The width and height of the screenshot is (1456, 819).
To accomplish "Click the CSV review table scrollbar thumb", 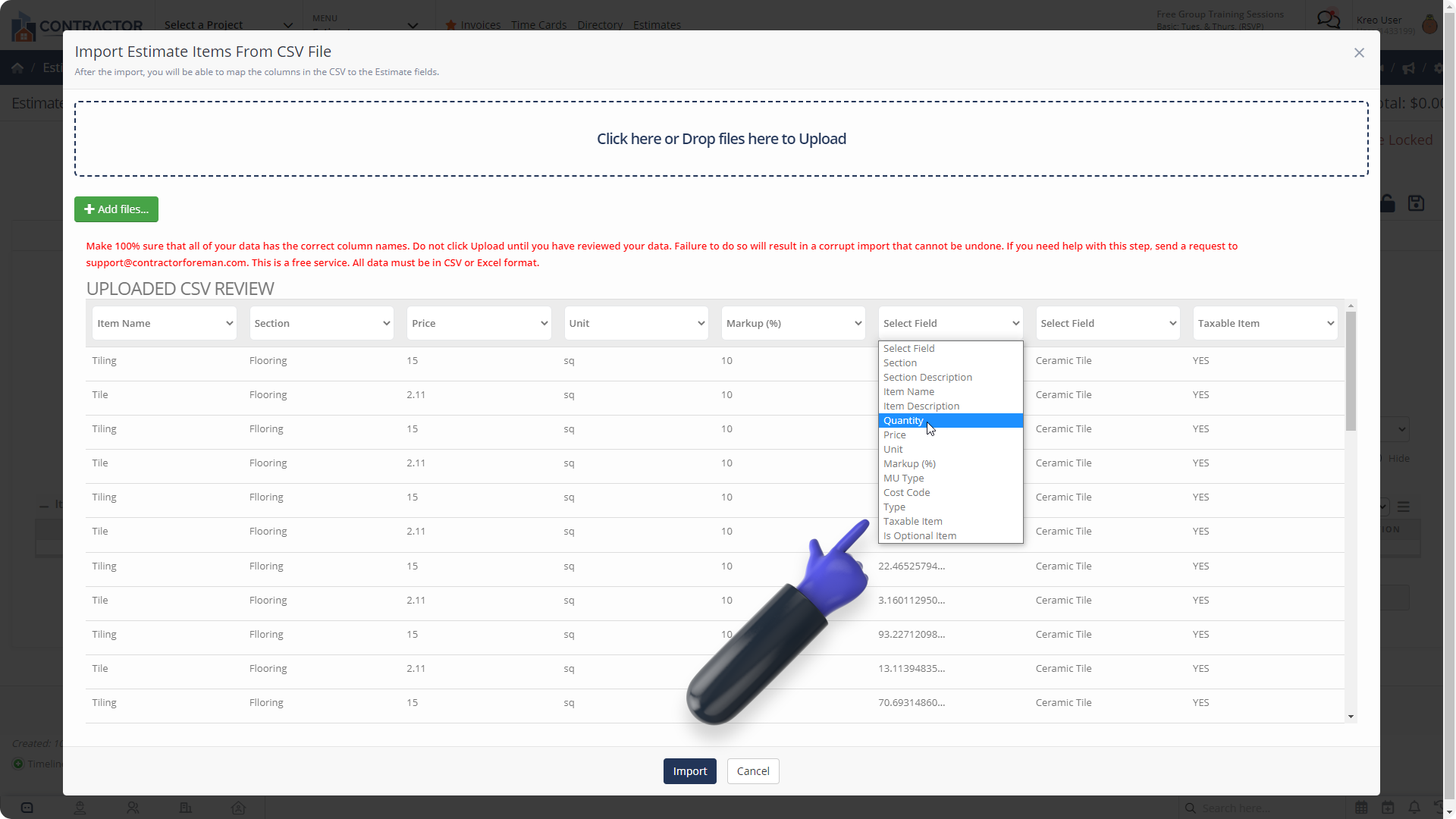I will pyautogui.click(x=1351, y=371).
